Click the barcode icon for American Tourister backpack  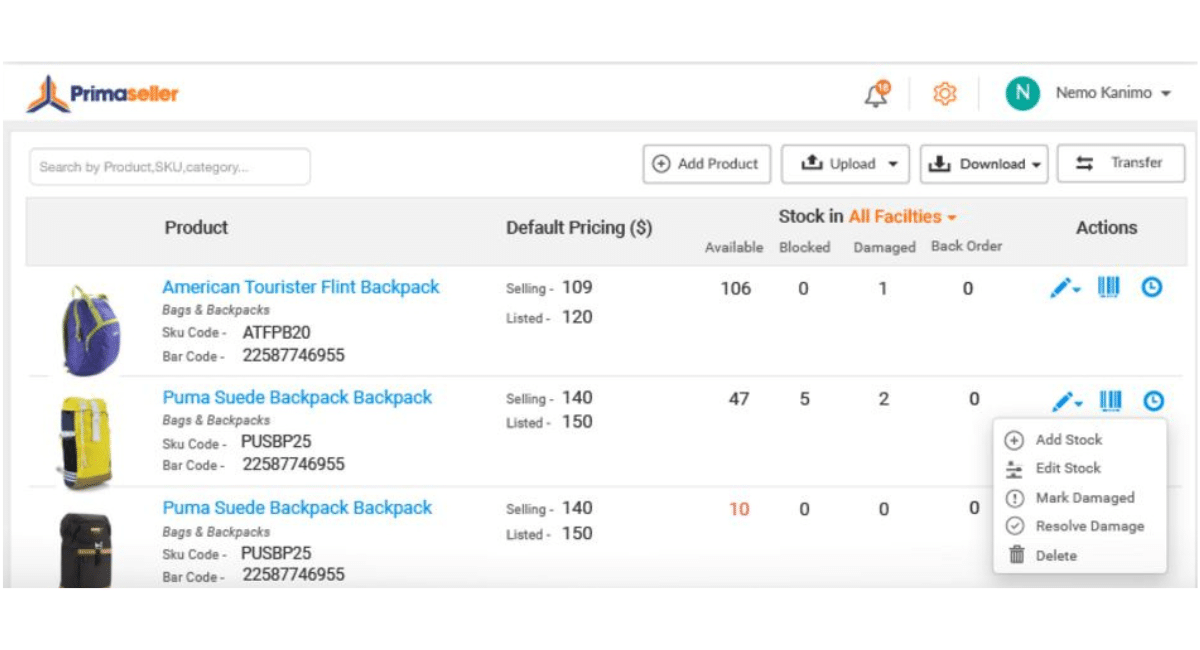[1109, 288]
